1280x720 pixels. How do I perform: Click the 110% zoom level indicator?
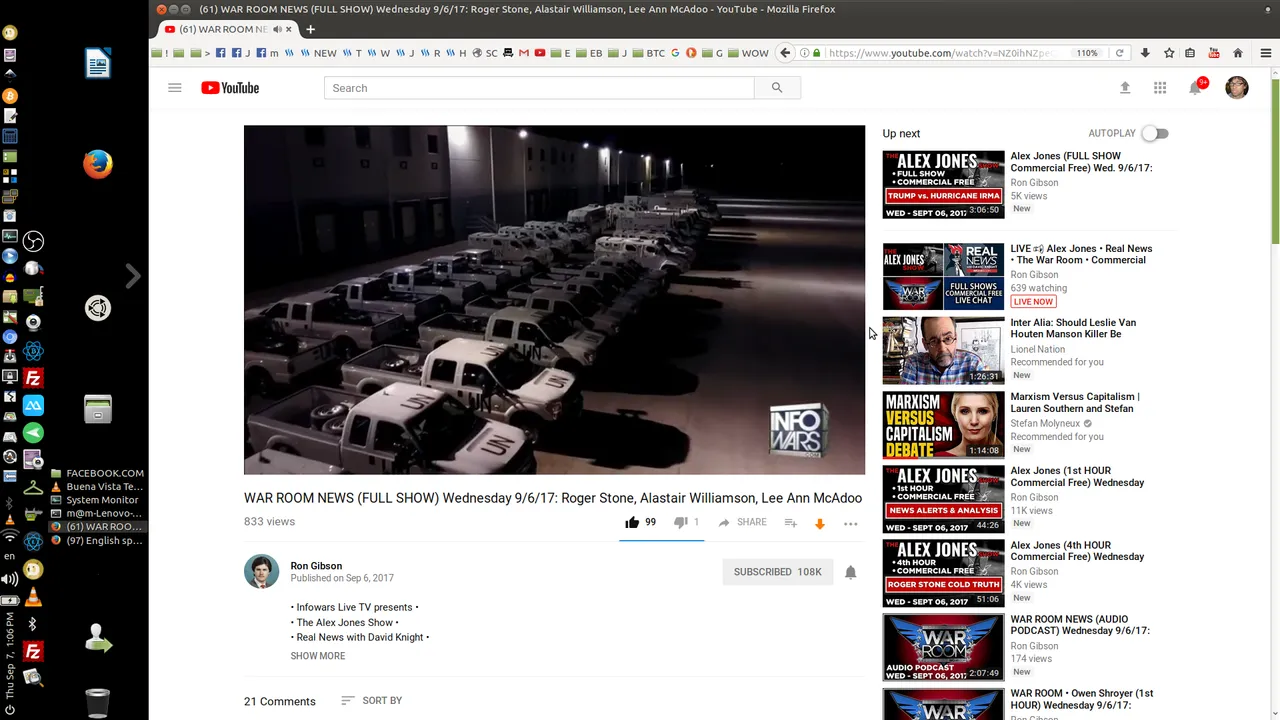pos(1087,53)
